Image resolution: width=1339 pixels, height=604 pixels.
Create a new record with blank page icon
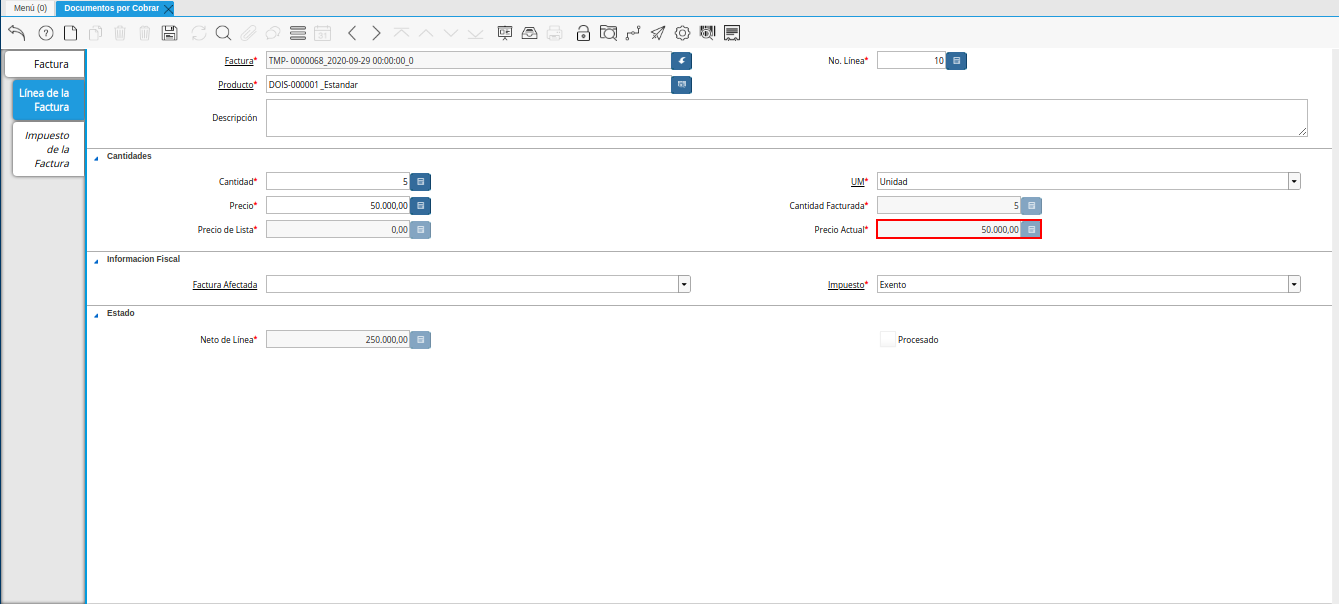[70, 33]
